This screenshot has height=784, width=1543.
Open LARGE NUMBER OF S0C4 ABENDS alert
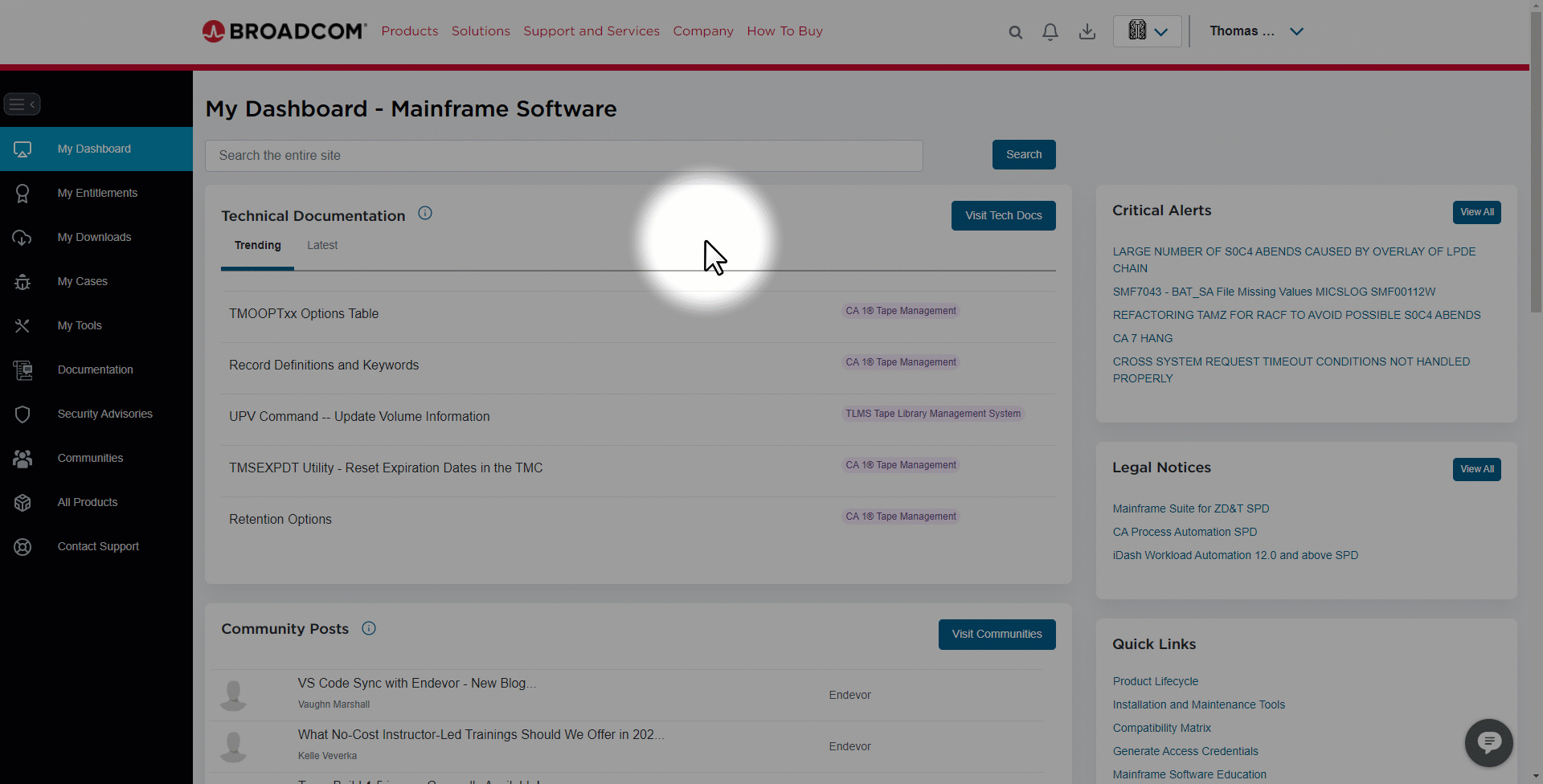(1294, 260)
